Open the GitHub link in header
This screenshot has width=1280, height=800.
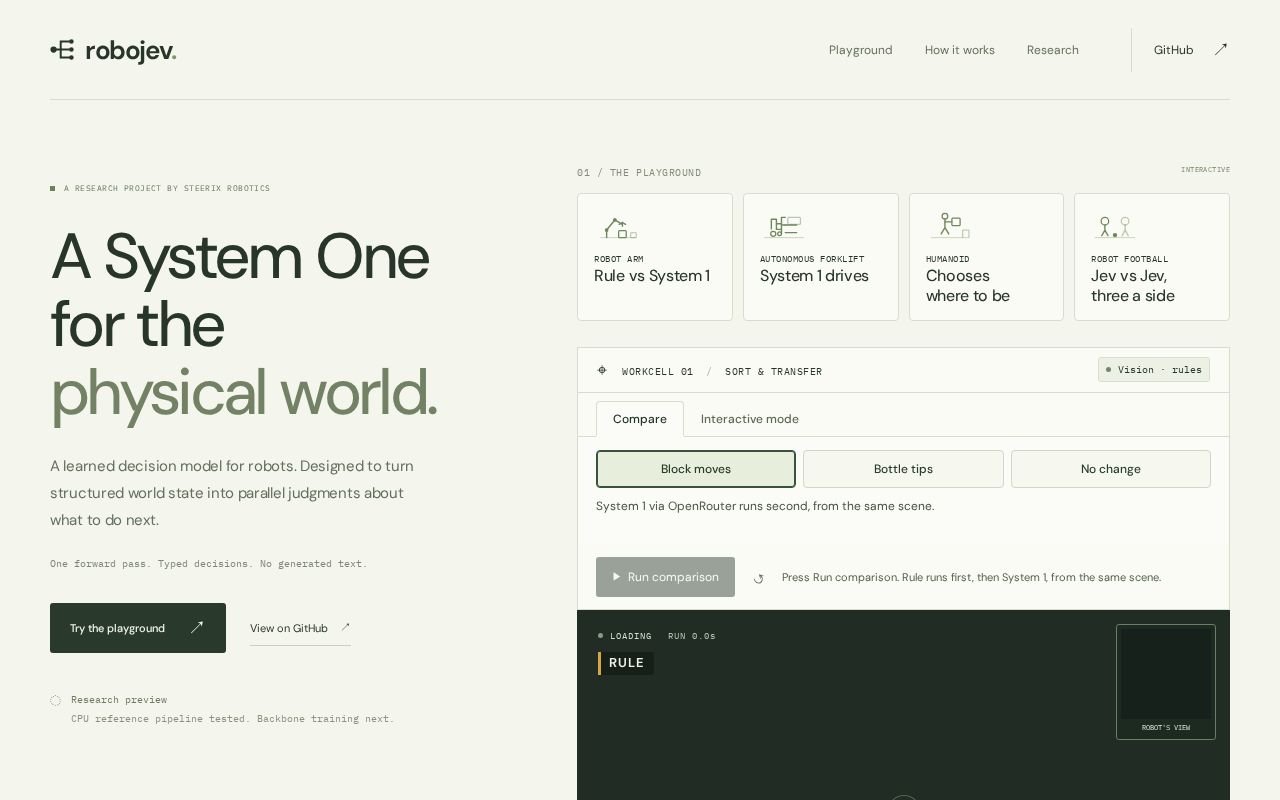click(x=1190, y=50)
